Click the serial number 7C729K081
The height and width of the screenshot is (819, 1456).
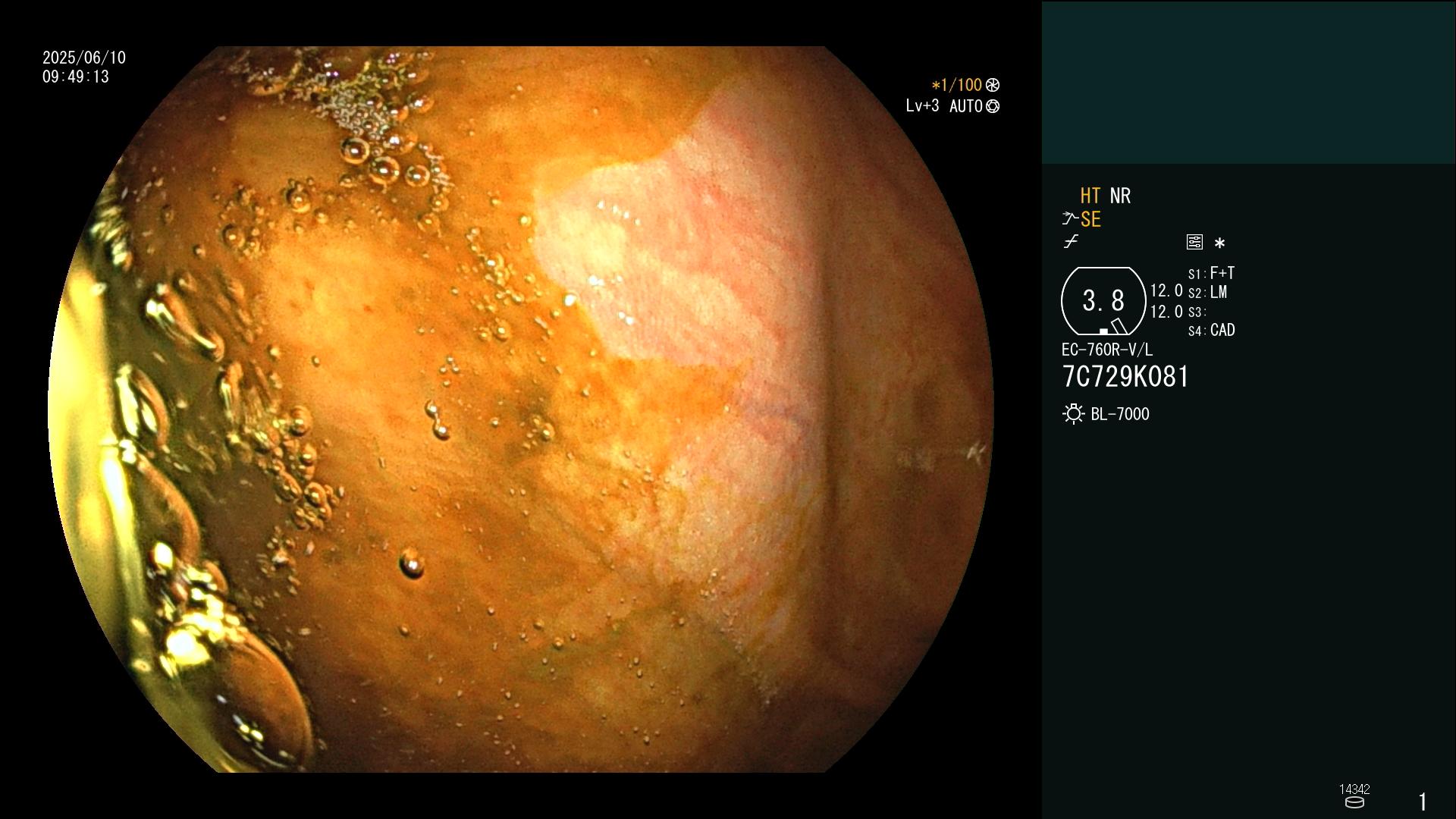coord(1125,377)
